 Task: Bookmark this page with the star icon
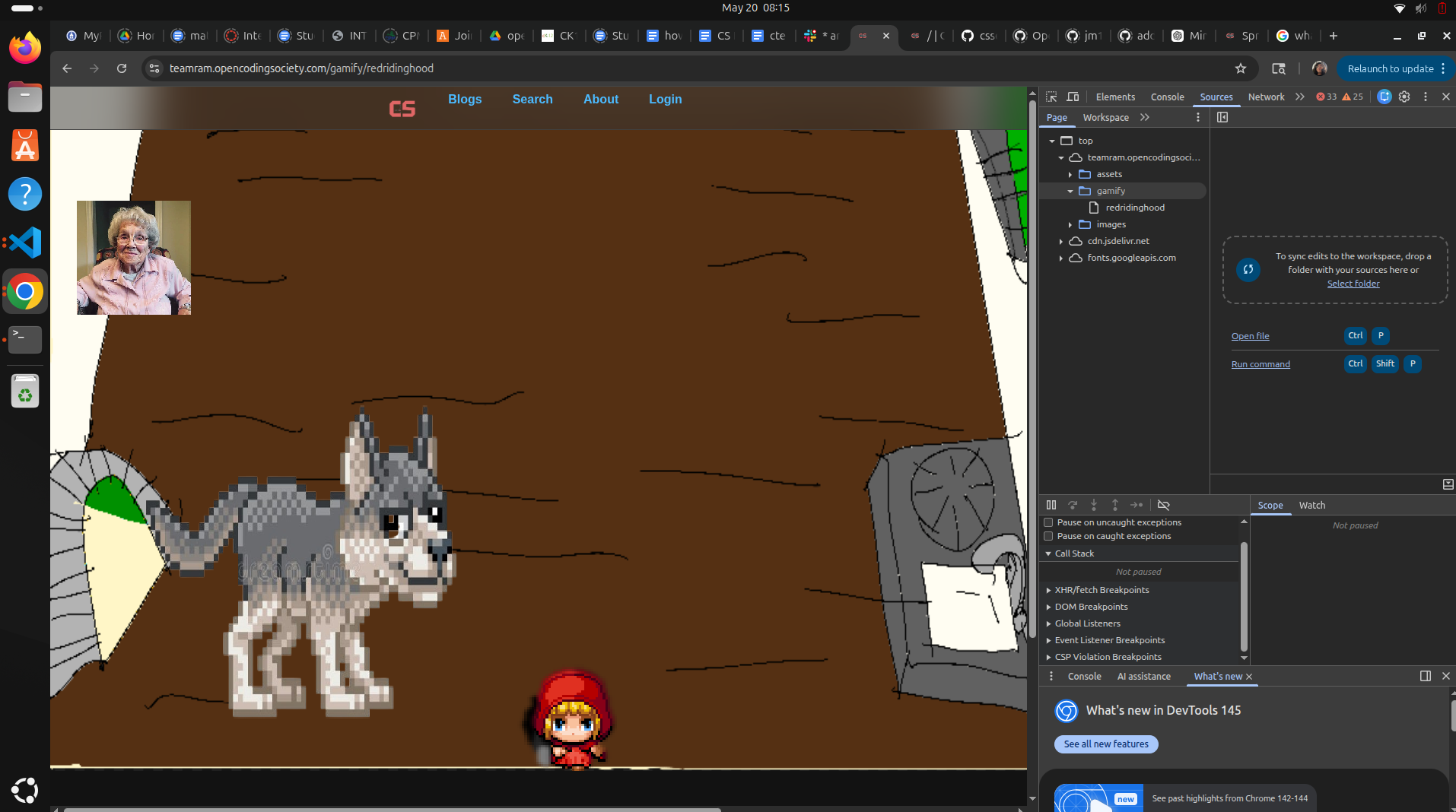(1241, 68)
